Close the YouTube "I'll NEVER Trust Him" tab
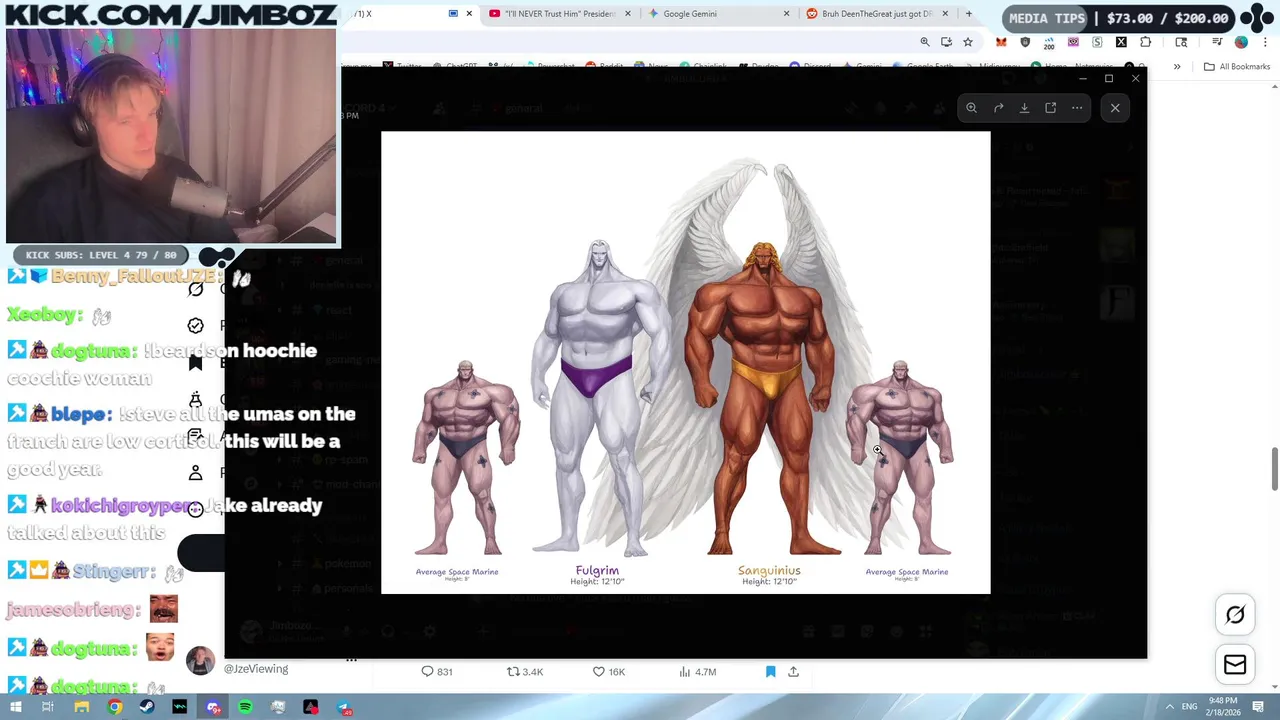The width and height of the screenshot is (1280, 720). coord(628,14)
